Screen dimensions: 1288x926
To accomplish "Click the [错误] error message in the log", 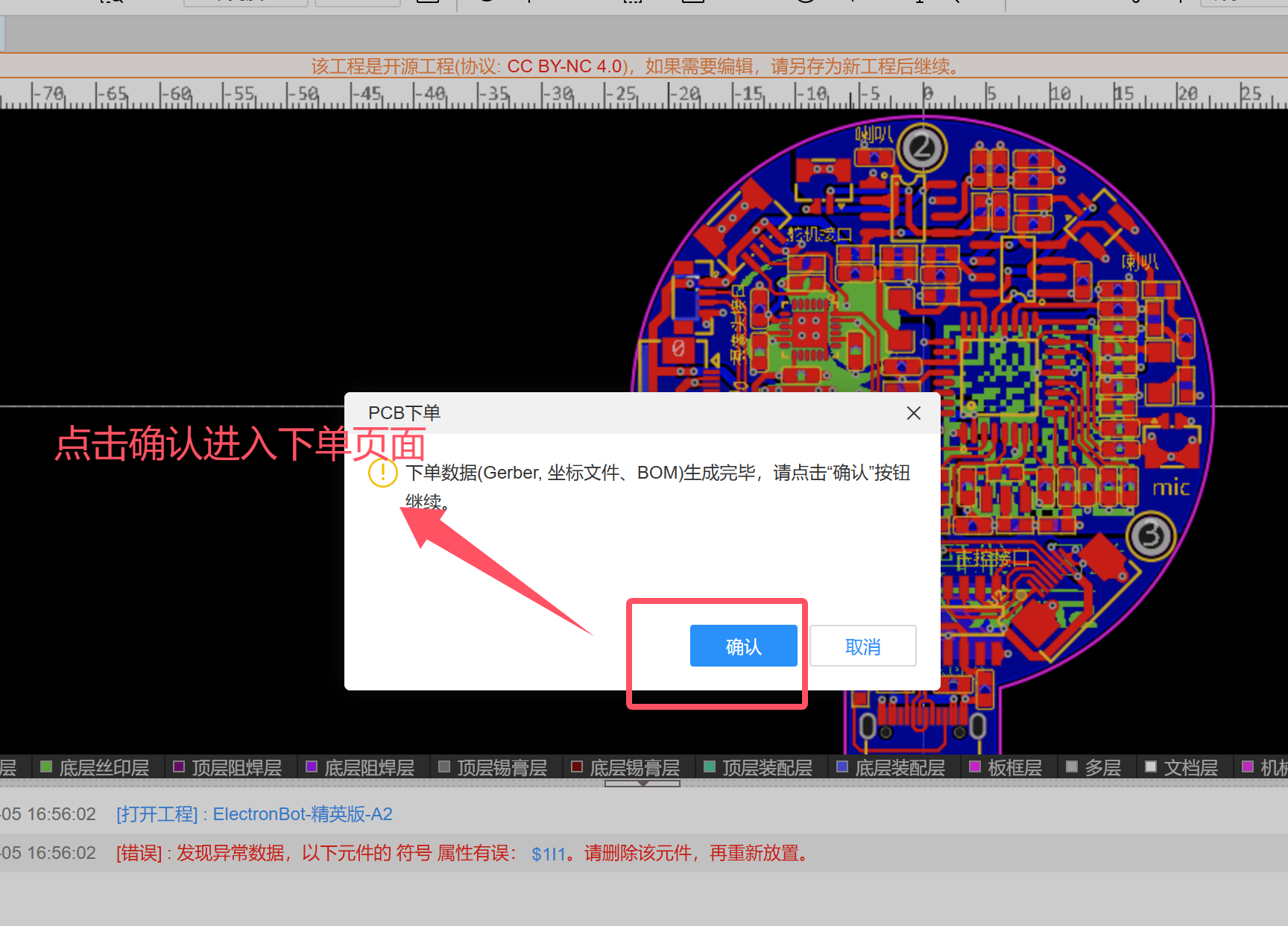I will click(462, 853).
